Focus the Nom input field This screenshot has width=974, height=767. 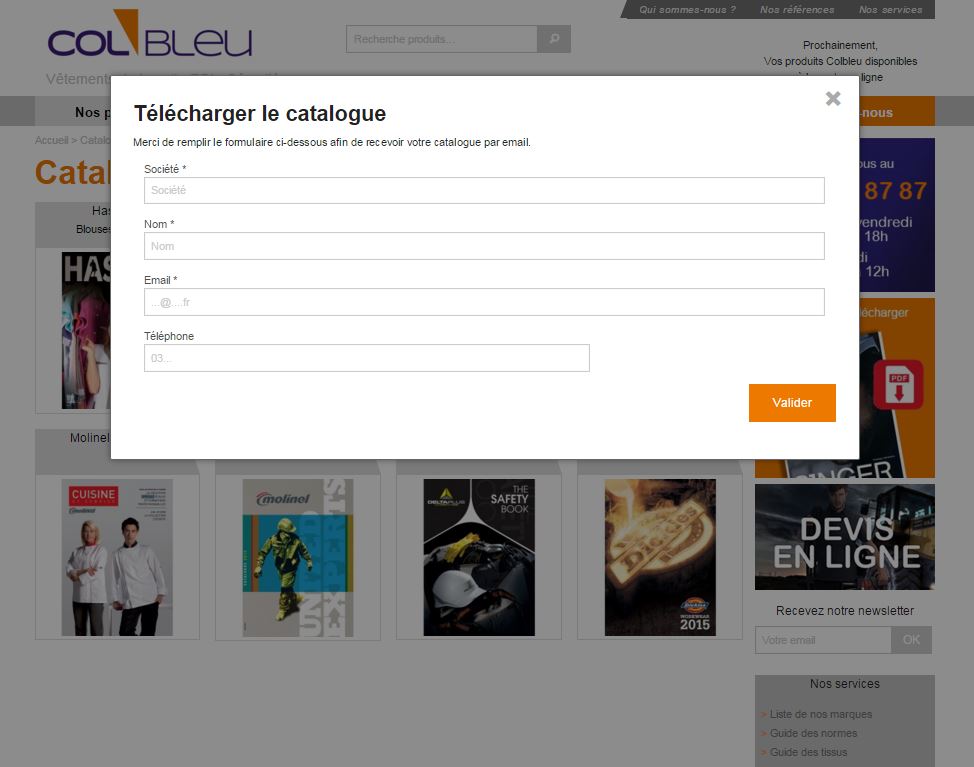pos(485,246)
